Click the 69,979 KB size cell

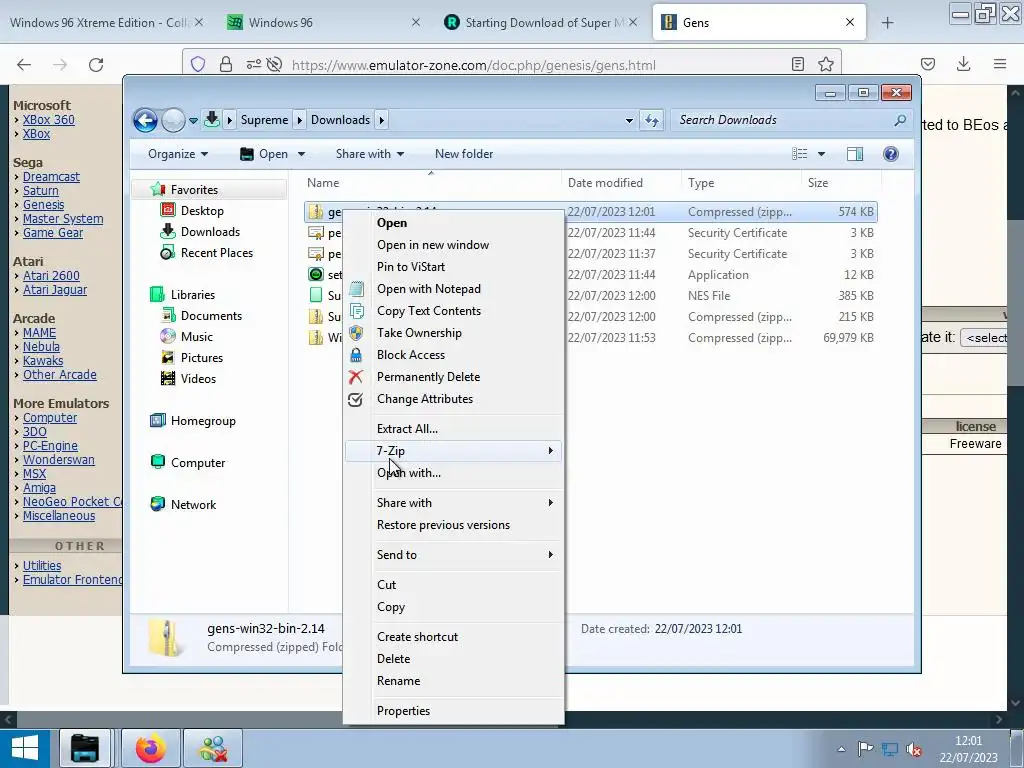tap(848, 338)
